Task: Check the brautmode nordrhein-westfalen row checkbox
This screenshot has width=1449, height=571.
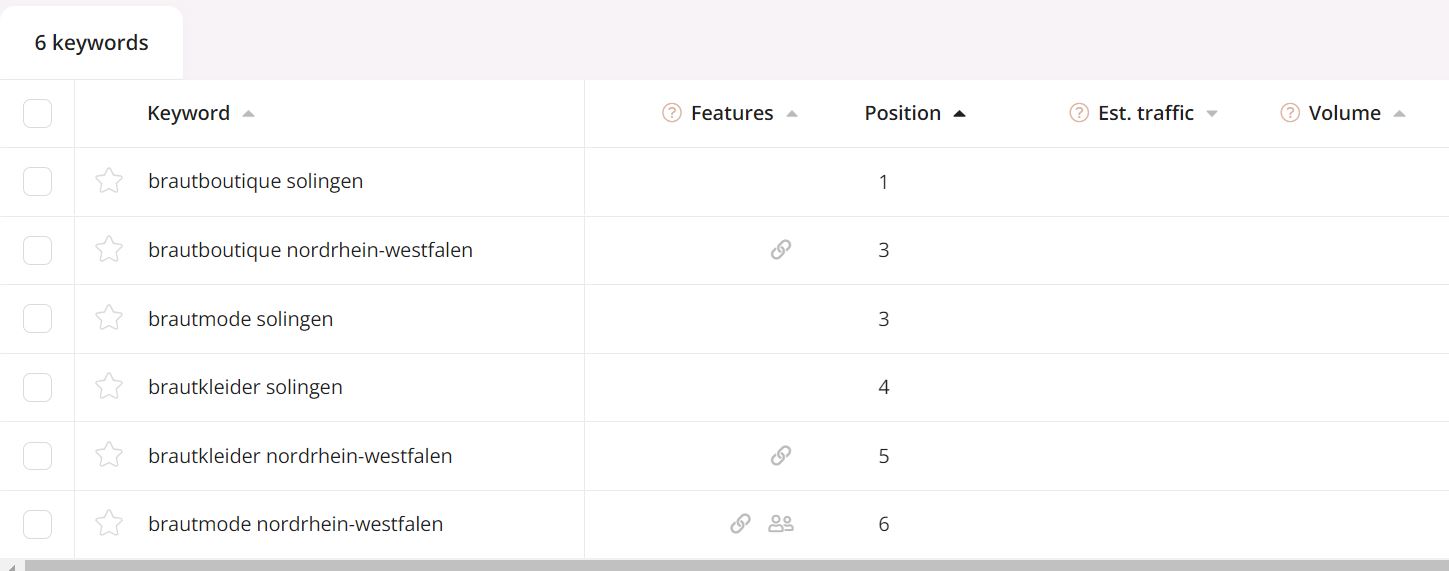Action: [x=37, y=523]
